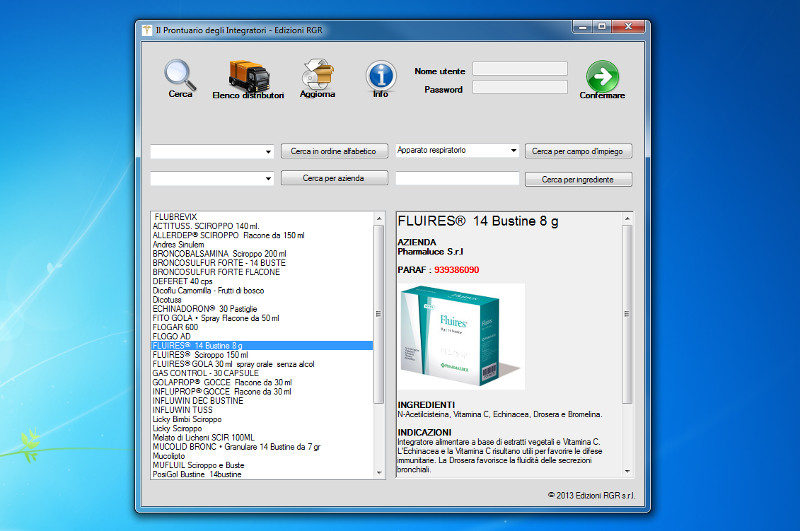This screenshot has width=800, height=531.
Task: Click the details panel scrollbar thumb
Action: 627,314
